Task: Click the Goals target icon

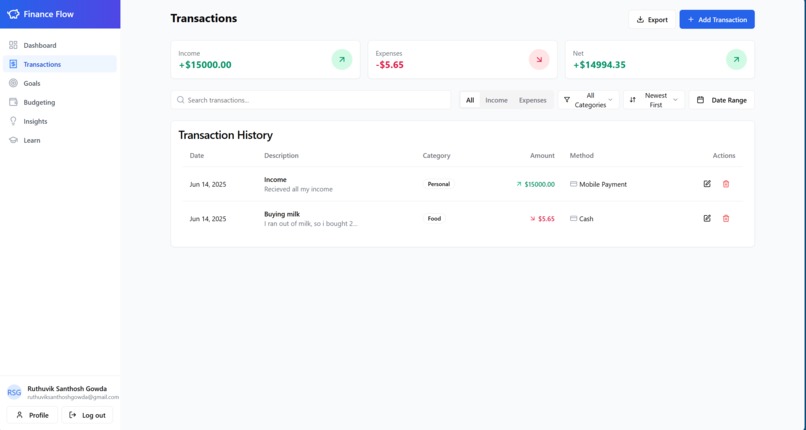Action: [x=13, y=83]
